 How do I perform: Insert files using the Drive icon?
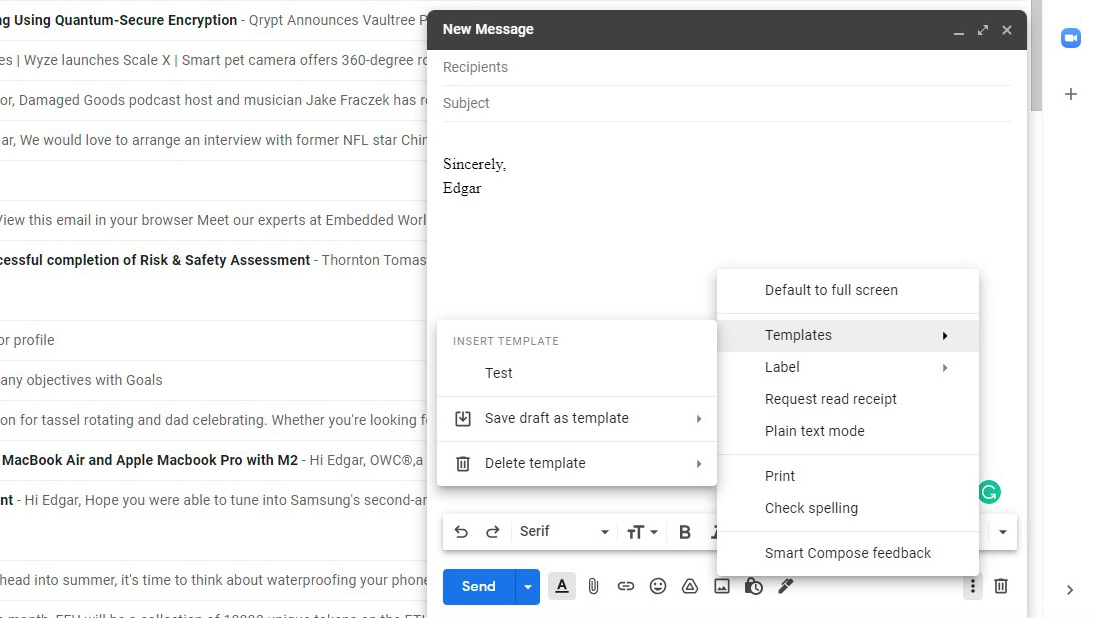(690, 587)
